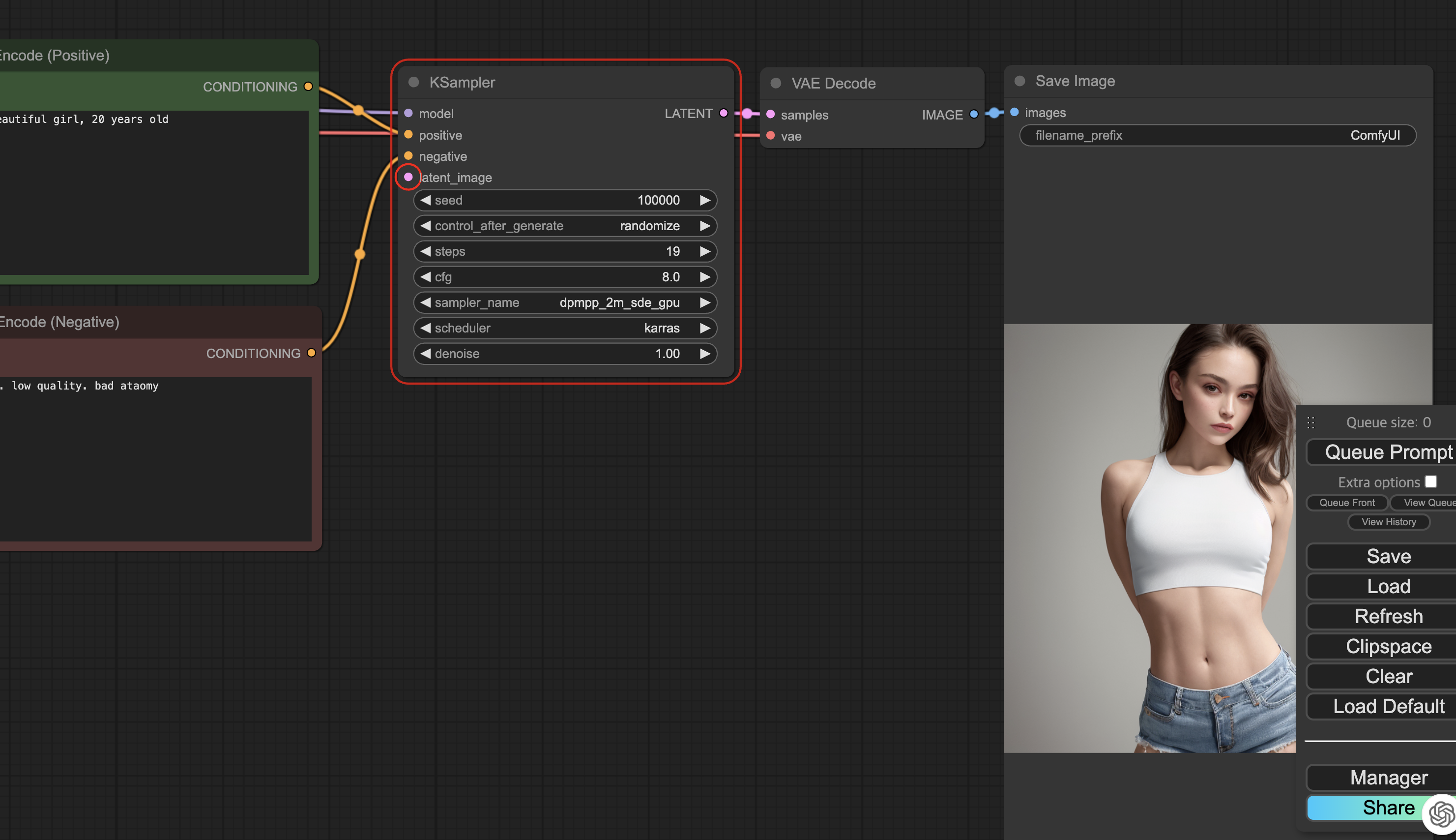1456x840 pixels.
Task: Click the Save Image images input socket
Action: (1014, 112)
